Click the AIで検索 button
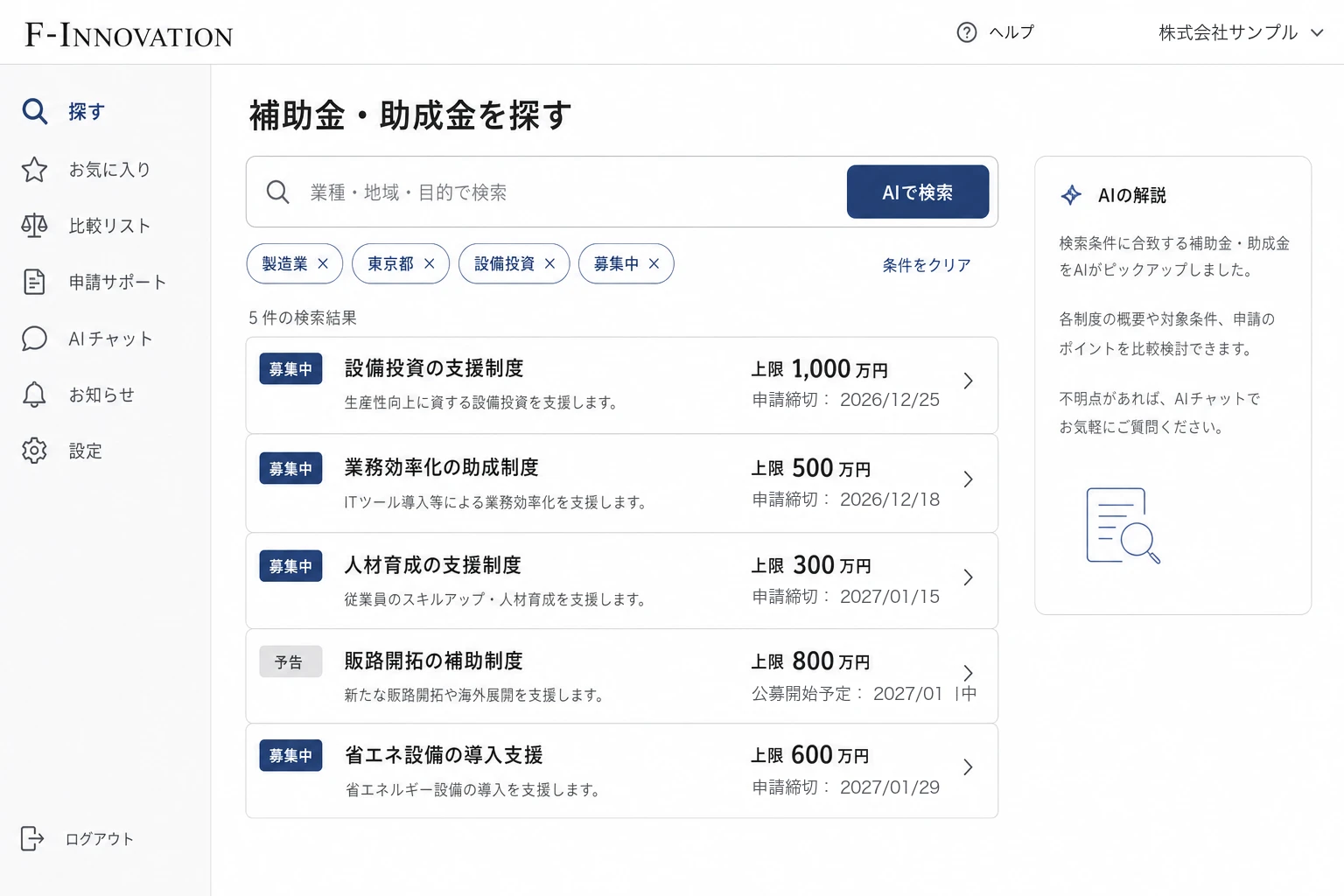The height and width of the screenshot is (896, 1344). click(918, 192)
